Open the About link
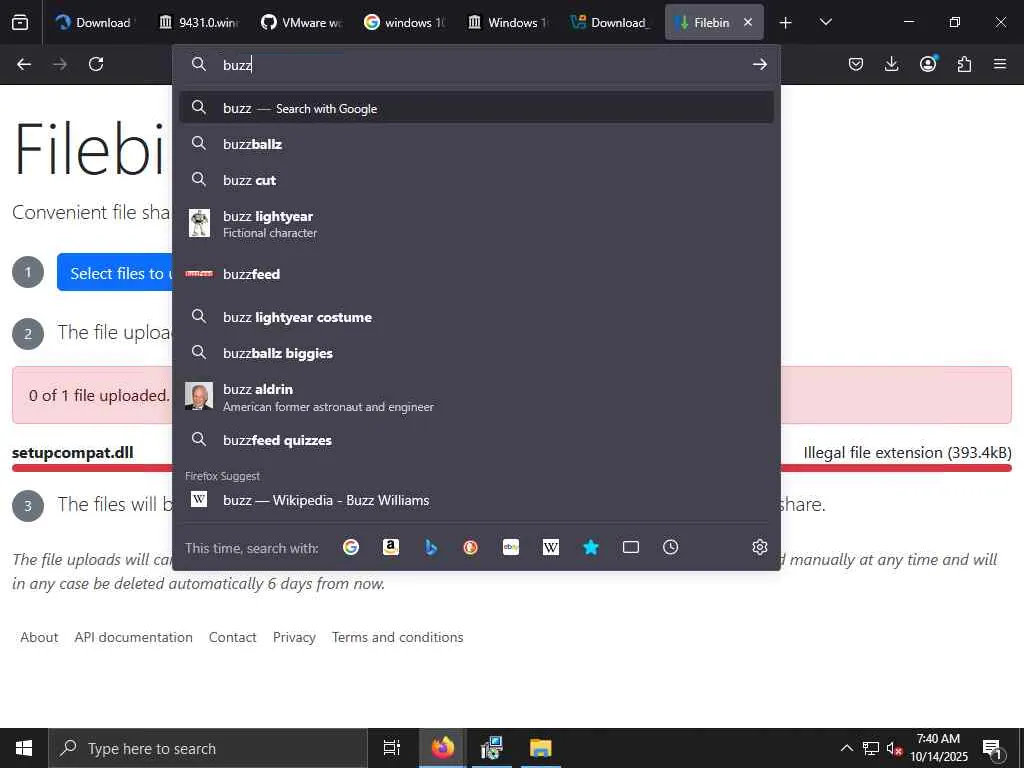This screenshot has height=768, width=1024. [x=39, y=637]
